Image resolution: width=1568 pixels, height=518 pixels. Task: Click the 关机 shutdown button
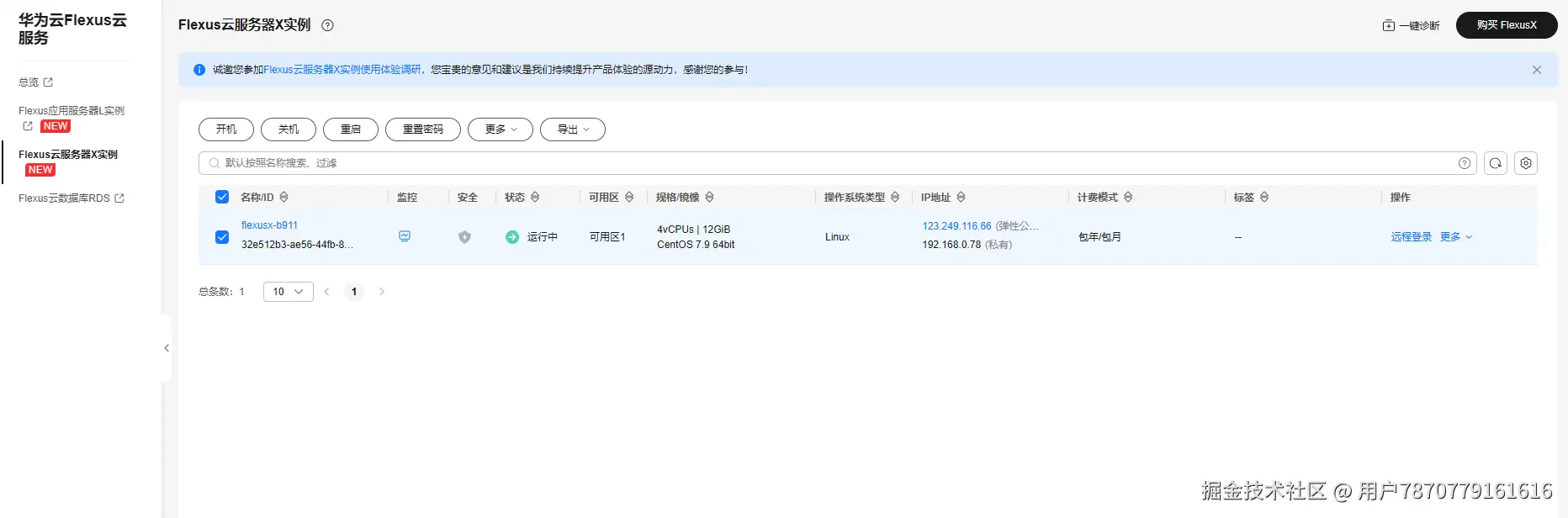pyautogui.click(x=289, y=129)
